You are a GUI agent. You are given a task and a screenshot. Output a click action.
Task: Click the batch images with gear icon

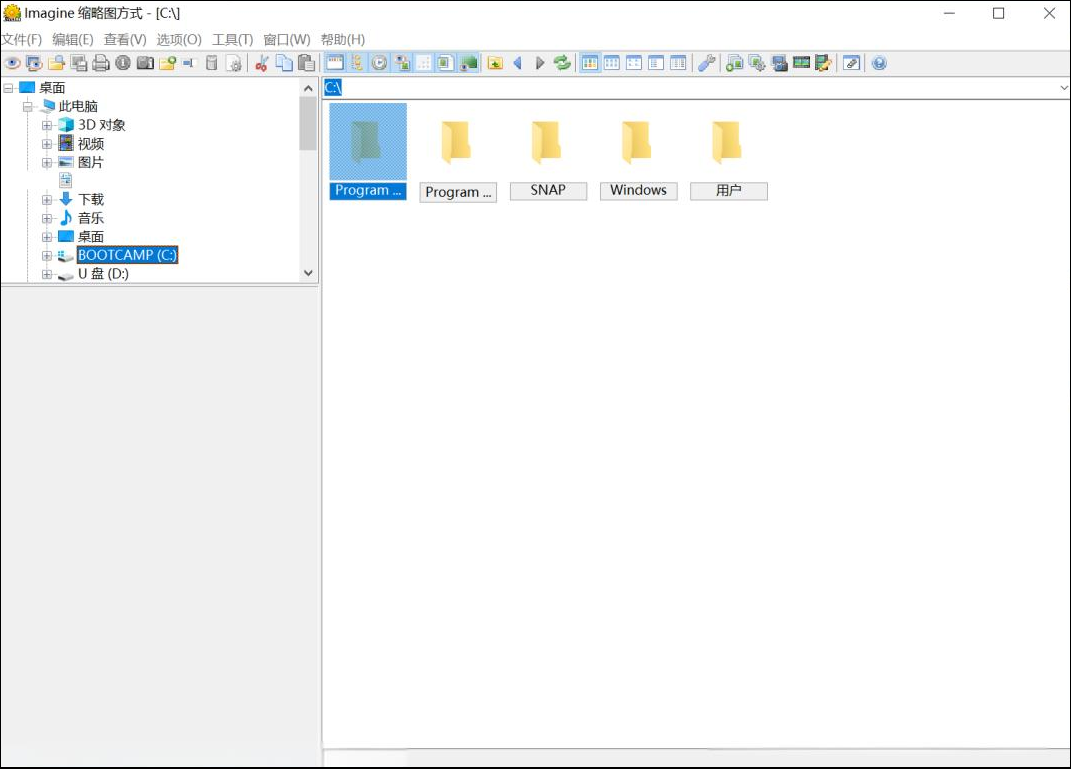click(757, 64)
